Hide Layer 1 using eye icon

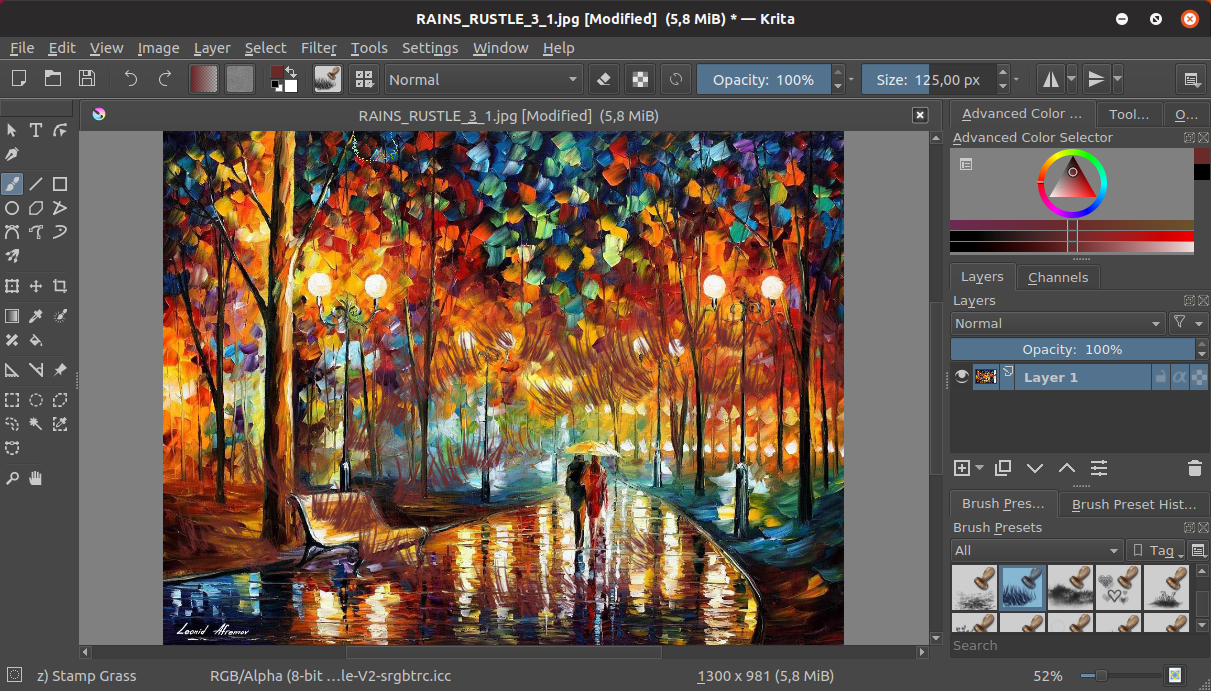click(962, 377)
